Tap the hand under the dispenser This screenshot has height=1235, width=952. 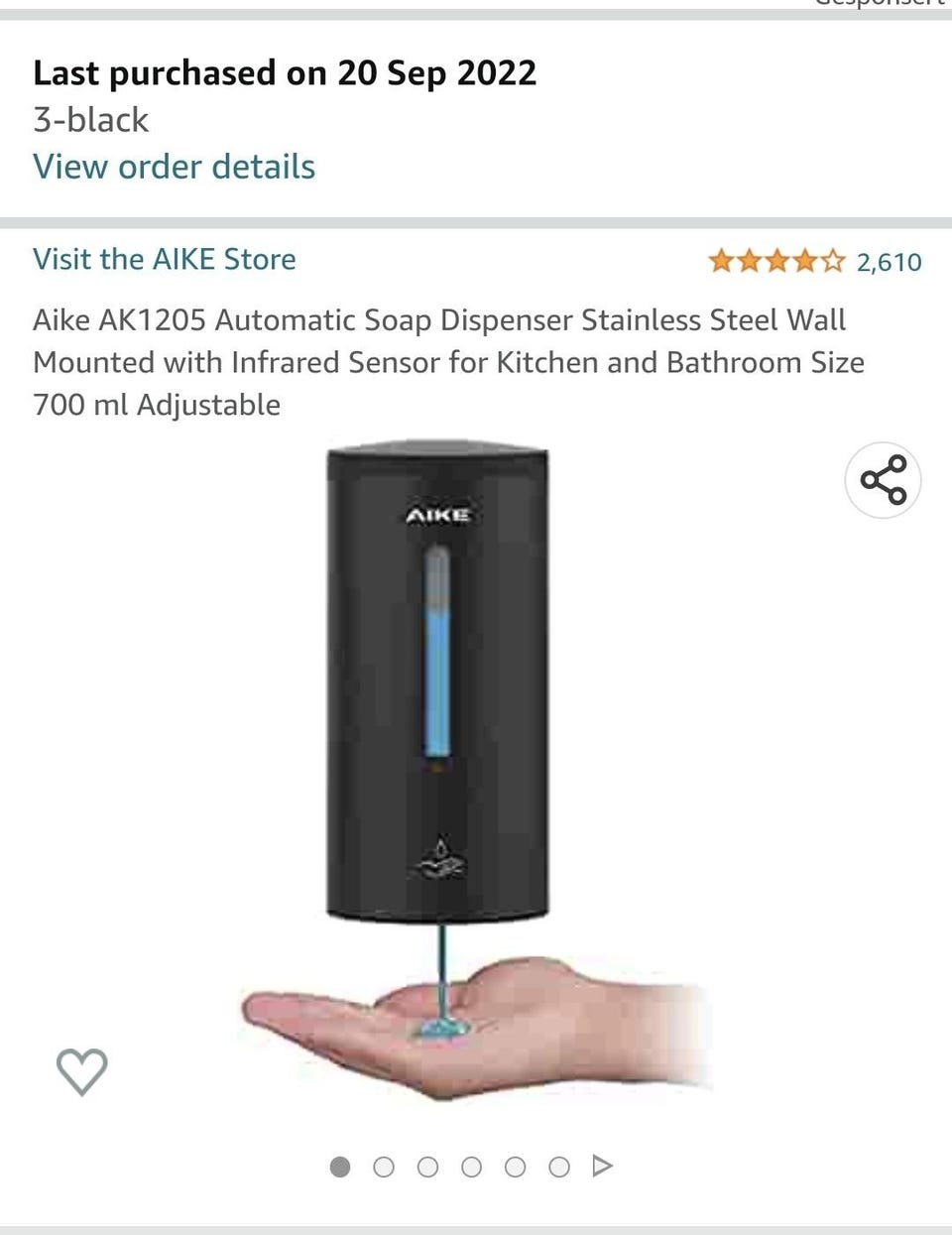tap(476, 1029)
